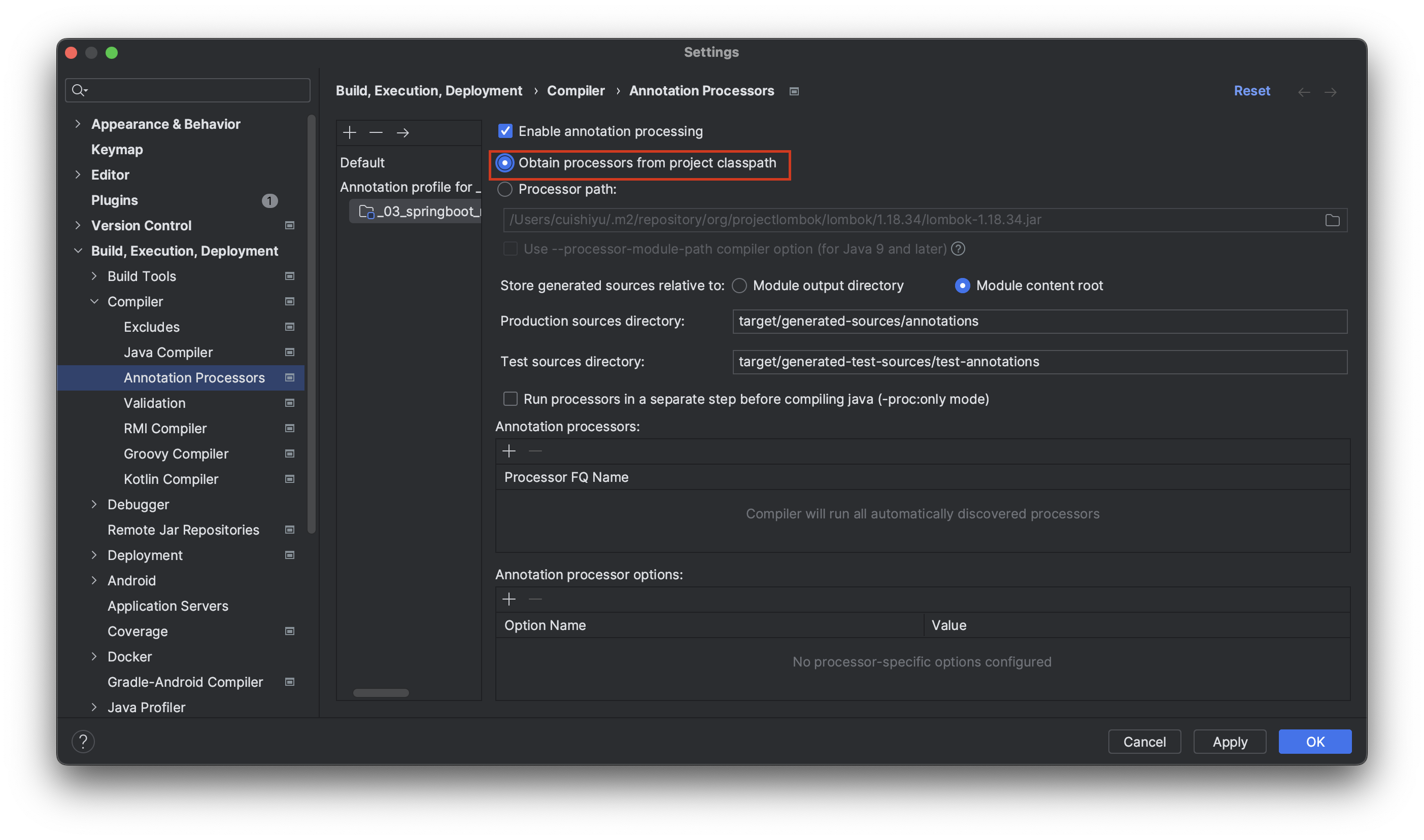The image size is (1424, 840).
Task: Collapse the Compiler tree node
Action: [x=94, y=302]
